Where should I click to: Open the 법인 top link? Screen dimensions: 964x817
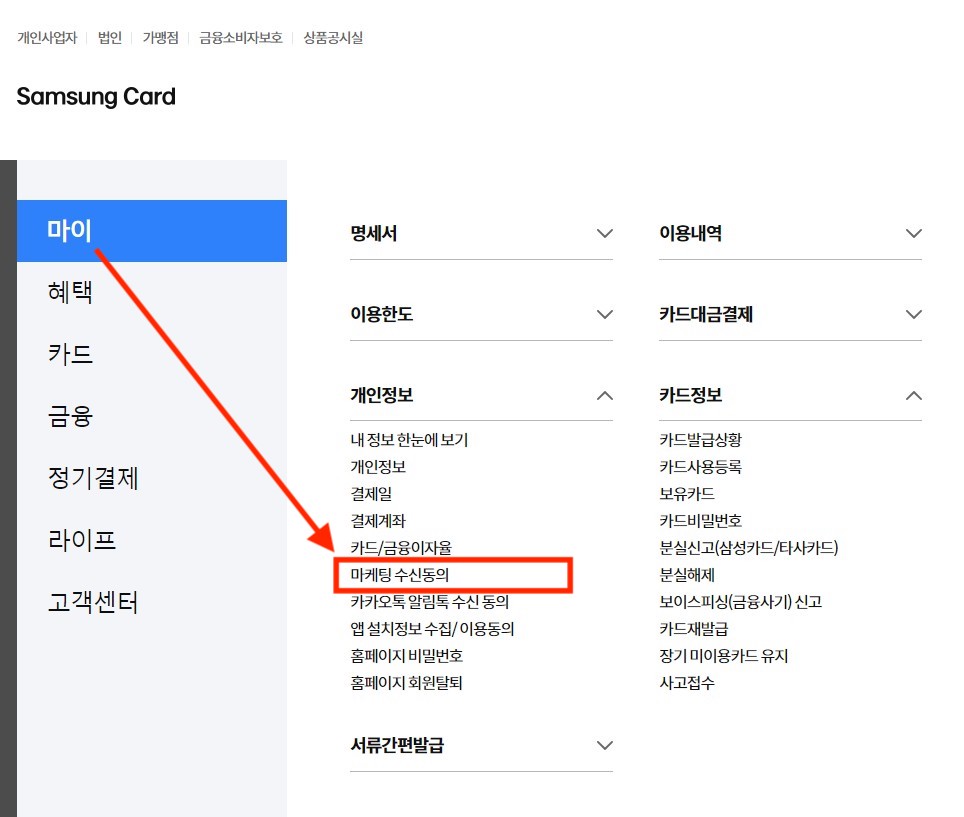tap(109, 38)
